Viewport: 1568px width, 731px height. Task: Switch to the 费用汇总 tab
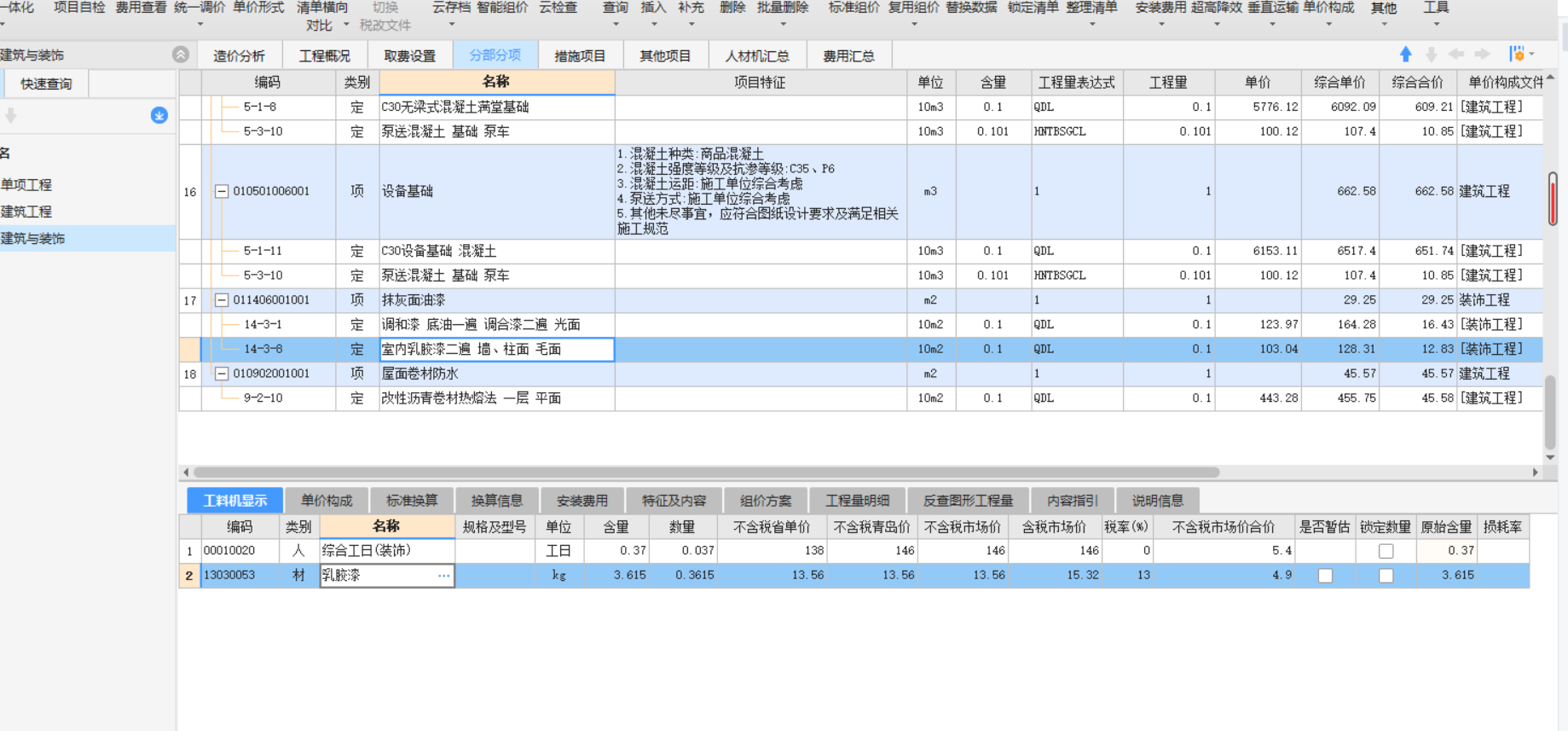pos(848,55)
